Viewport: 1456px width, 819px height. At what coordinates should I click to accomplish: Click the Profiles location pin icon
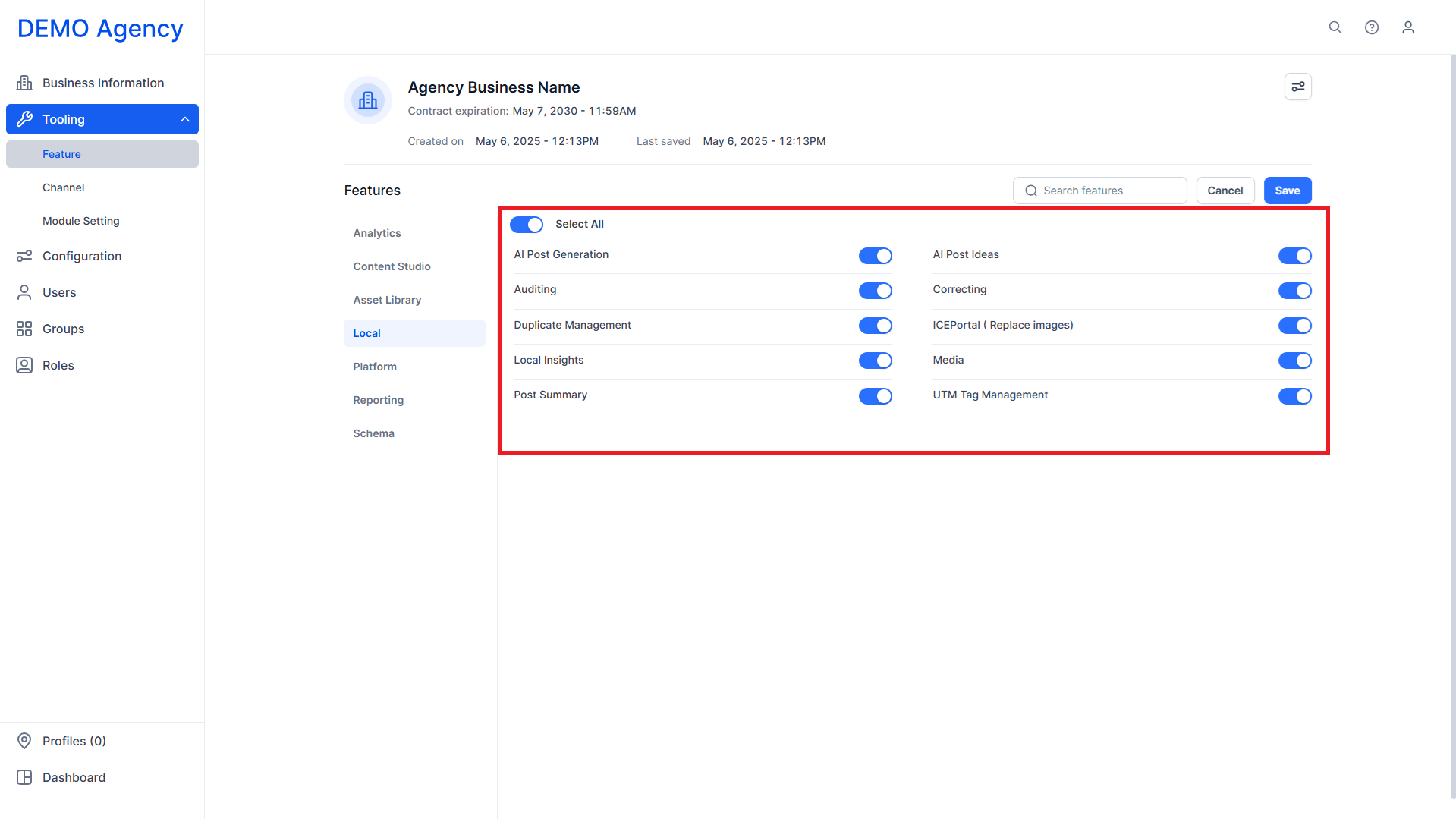click(24, 741)
